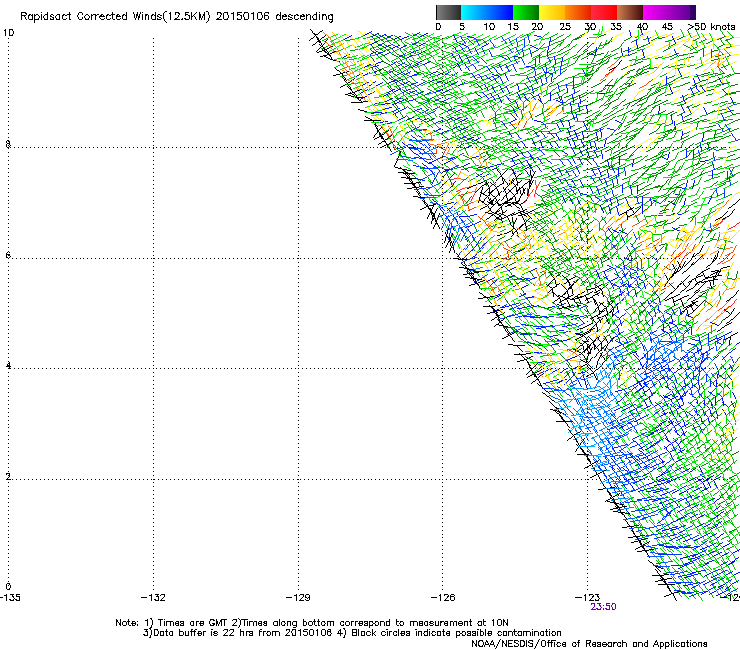Click the legend tick label '10'

click(489, 27)
